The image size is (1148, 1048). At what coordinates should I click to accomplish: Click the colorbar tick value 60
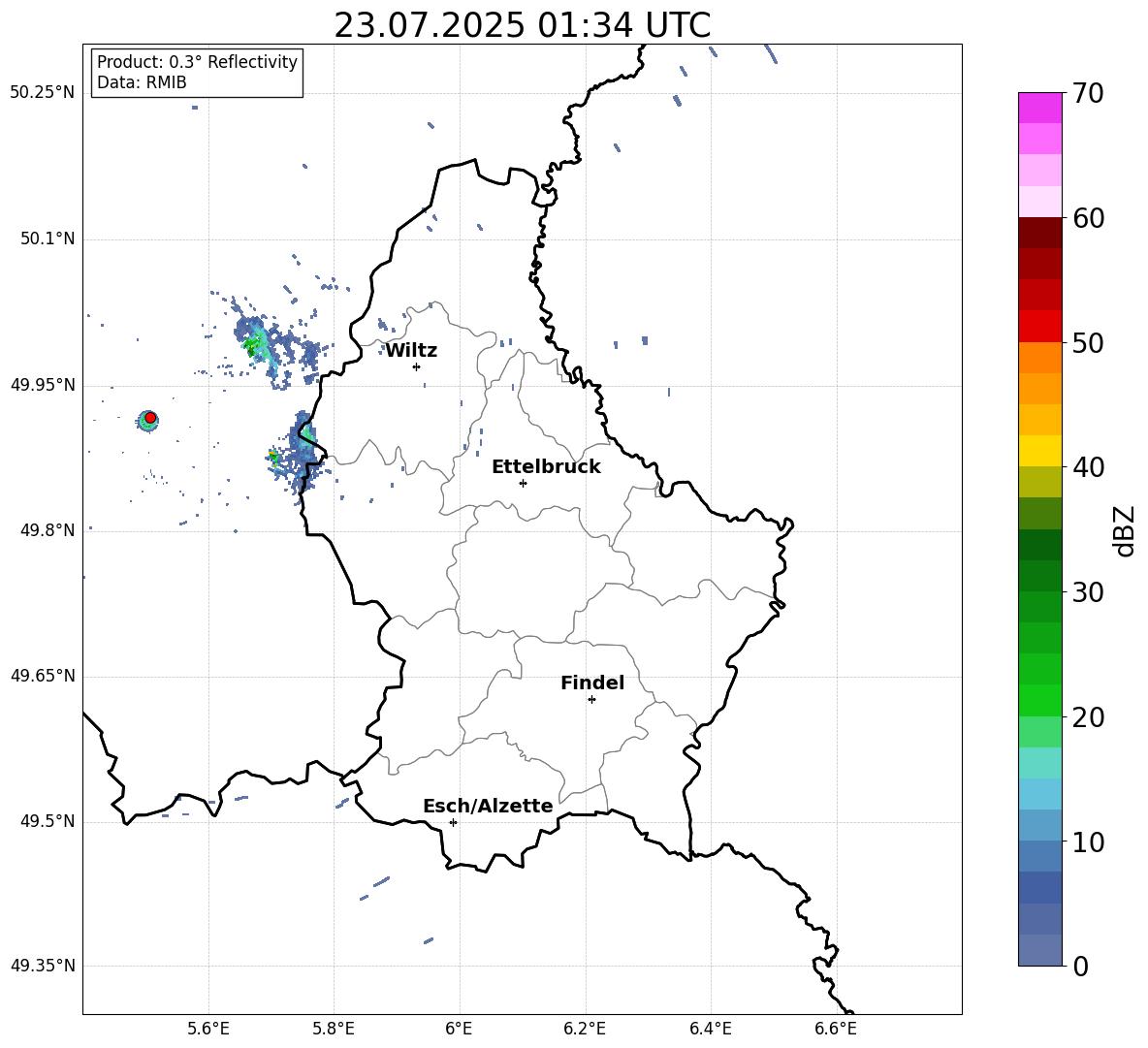tap(1089, 218)
